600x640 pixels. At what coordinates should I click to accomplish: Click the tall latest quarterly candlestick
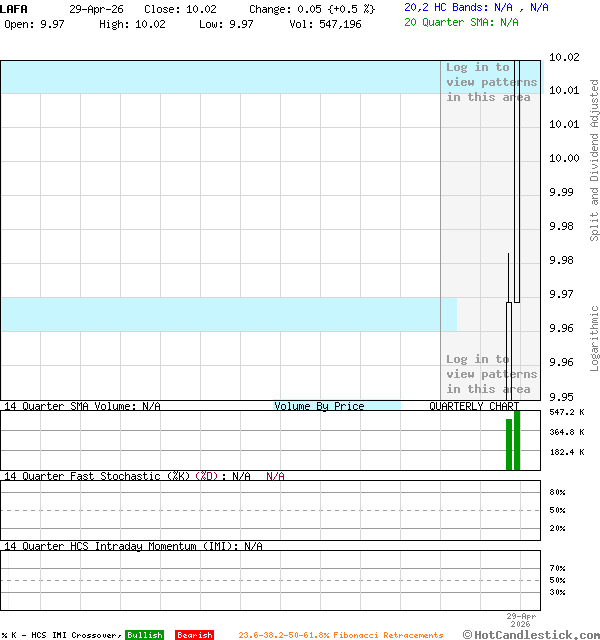517,180
